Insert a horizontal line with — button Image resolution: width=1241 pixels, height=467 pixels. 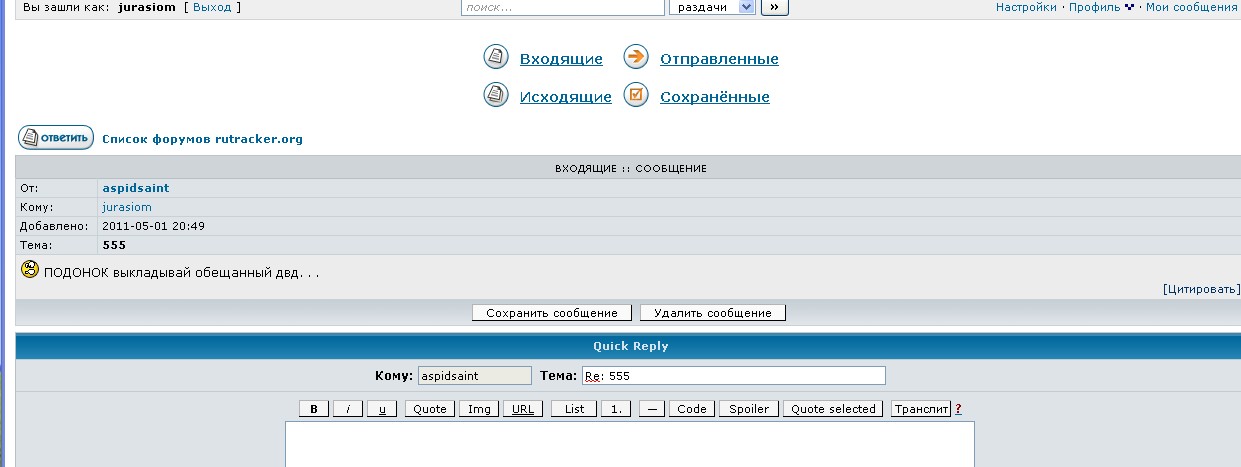click(x=651, y=409)
